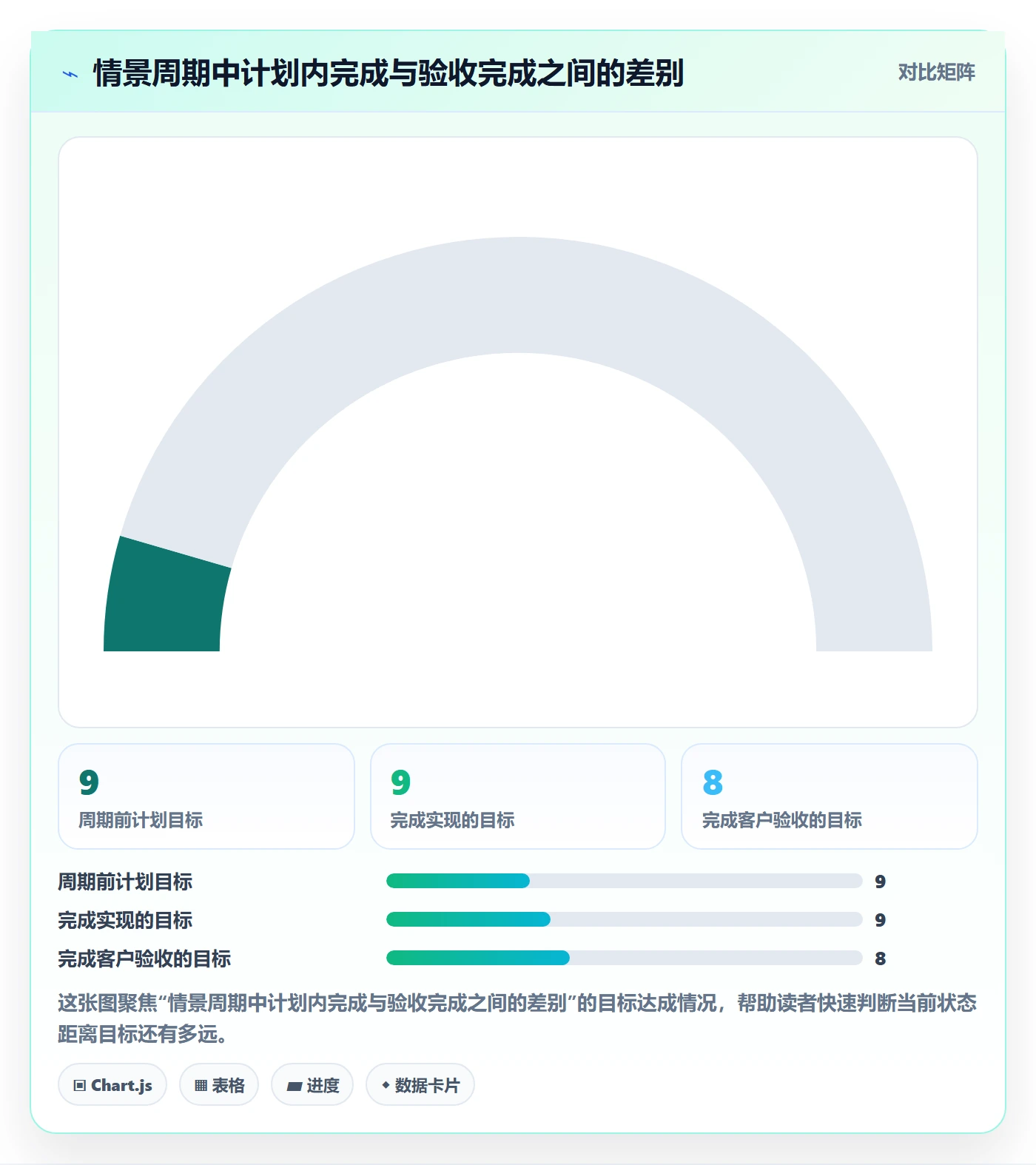The height and width of the screenshot is (1165, 1036).
Task: Click the bar icon in 进度 chip
Action: [x=295, y=1087]
